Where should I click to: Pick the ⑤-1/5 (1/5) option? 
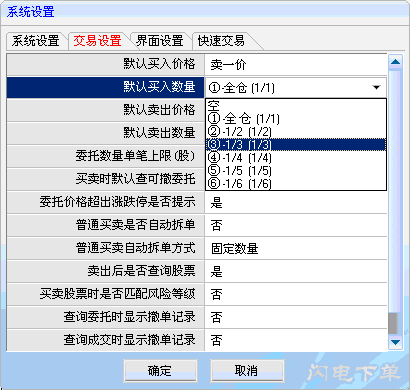tap(296, 170)
